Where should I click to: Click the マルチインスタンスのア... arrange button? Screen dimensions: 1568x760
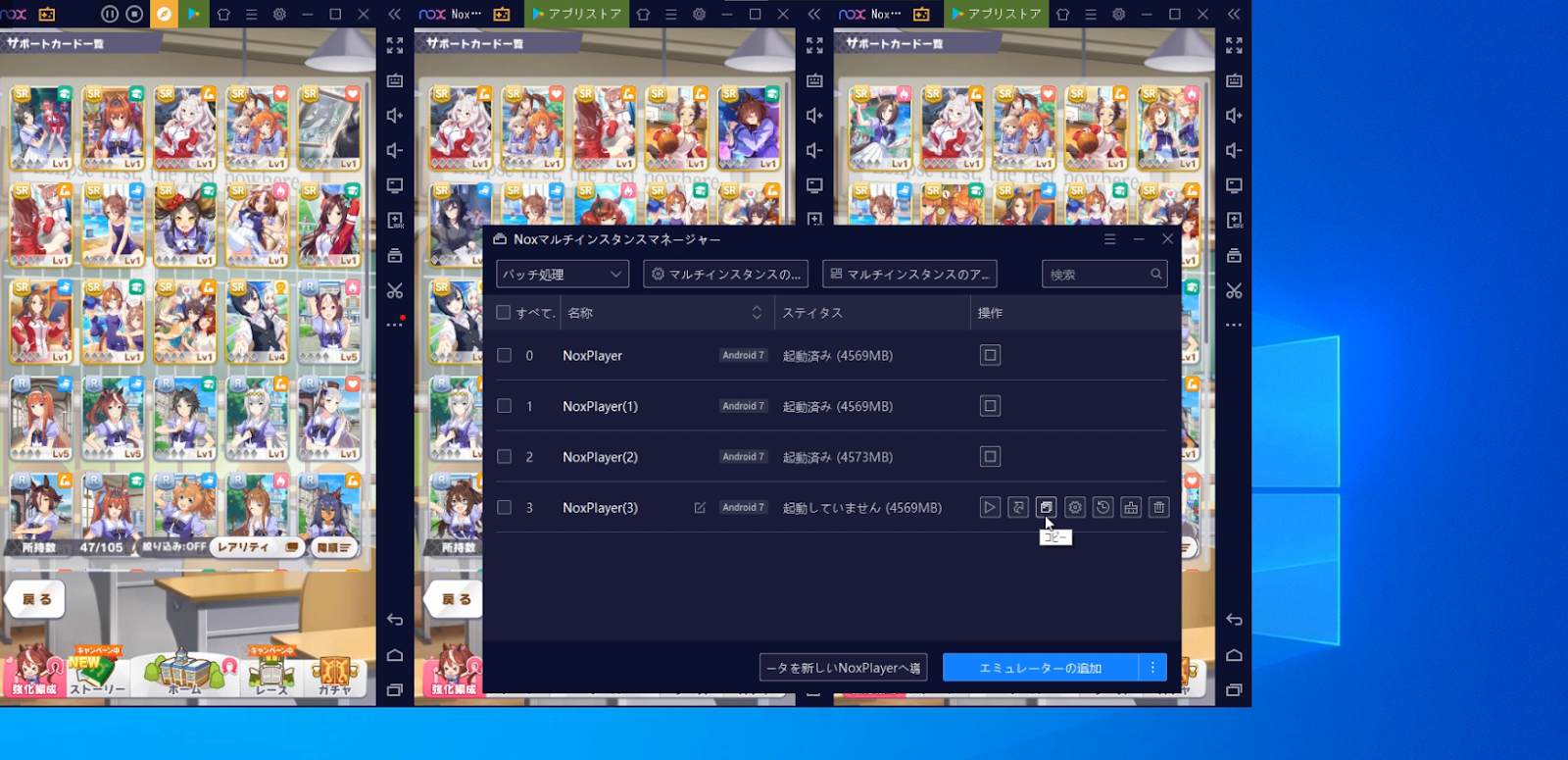[909, 275]
